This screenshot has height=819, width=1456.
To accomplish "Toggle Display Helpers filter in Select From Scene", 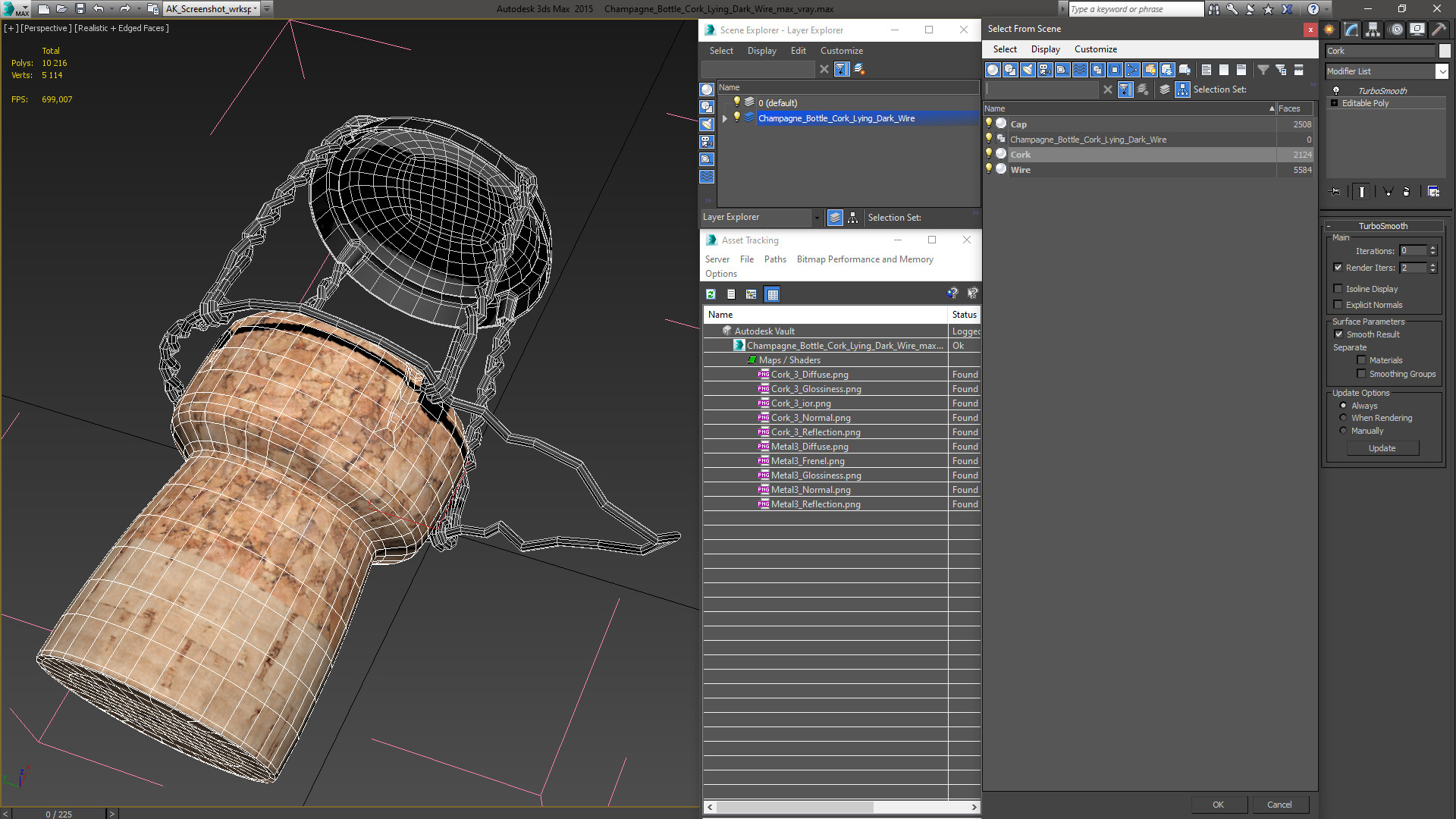I will point(1062,70).
